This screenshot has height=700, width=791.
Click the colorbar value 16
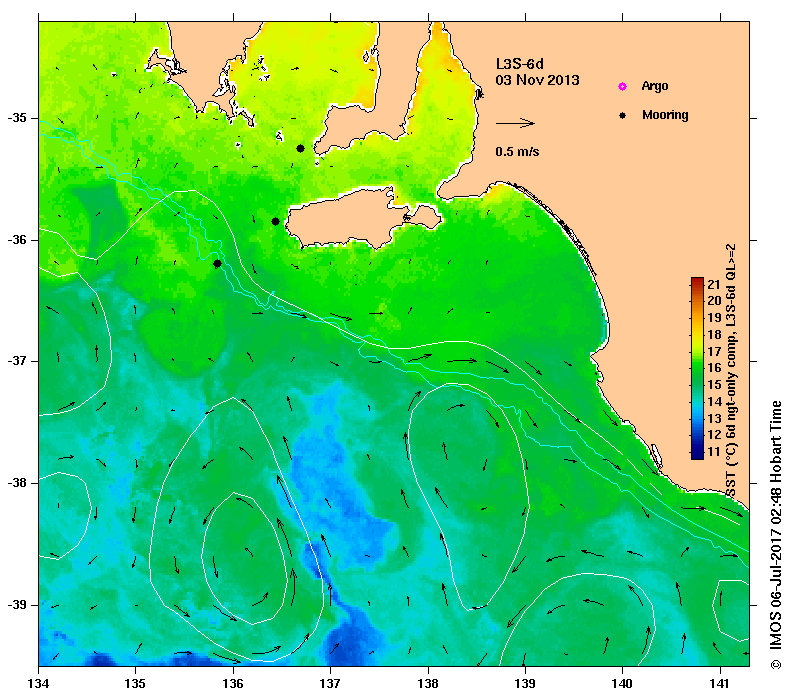(x=714, y=368)
